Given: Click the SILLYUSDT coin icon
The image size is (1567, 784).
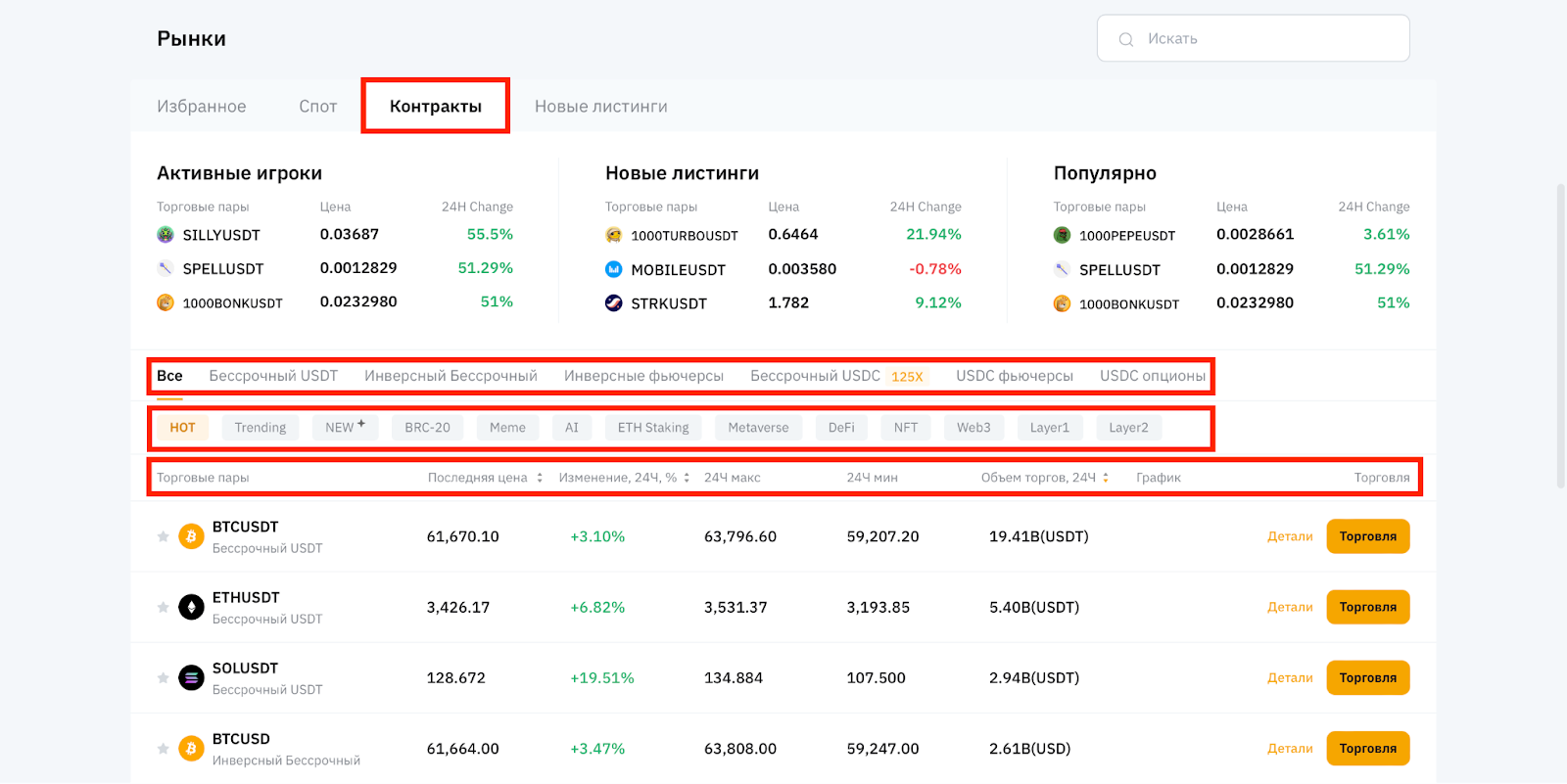Looking at the screenshot, I should (166, 235).
